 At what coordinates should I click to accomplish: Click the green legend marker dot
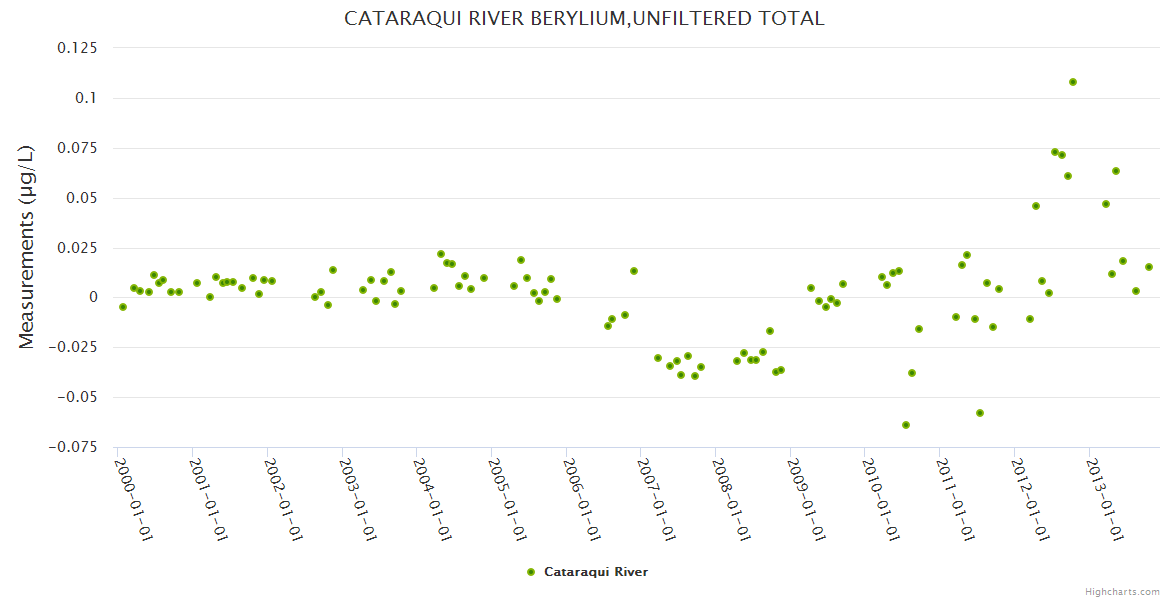[531, 572]
